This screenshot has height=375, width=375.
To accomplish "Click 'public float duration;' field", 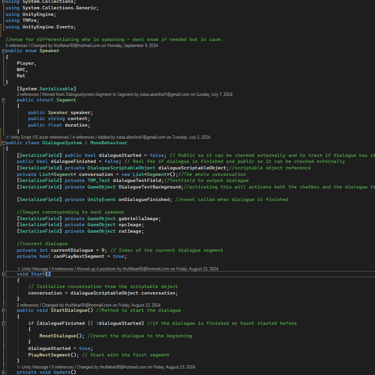I will point(59,125).
